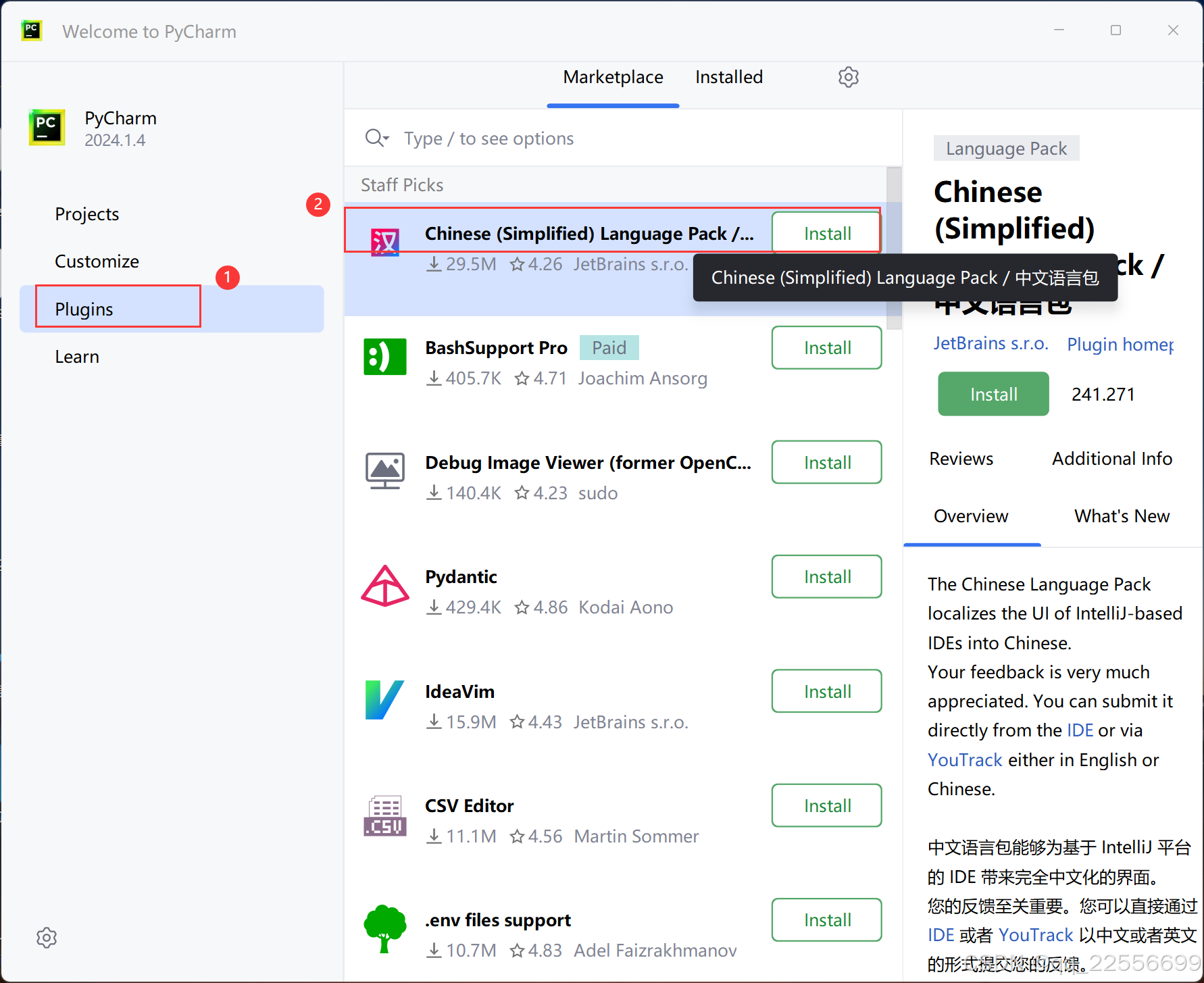Open the IDE link in the English description

(x=1080, y=730)
